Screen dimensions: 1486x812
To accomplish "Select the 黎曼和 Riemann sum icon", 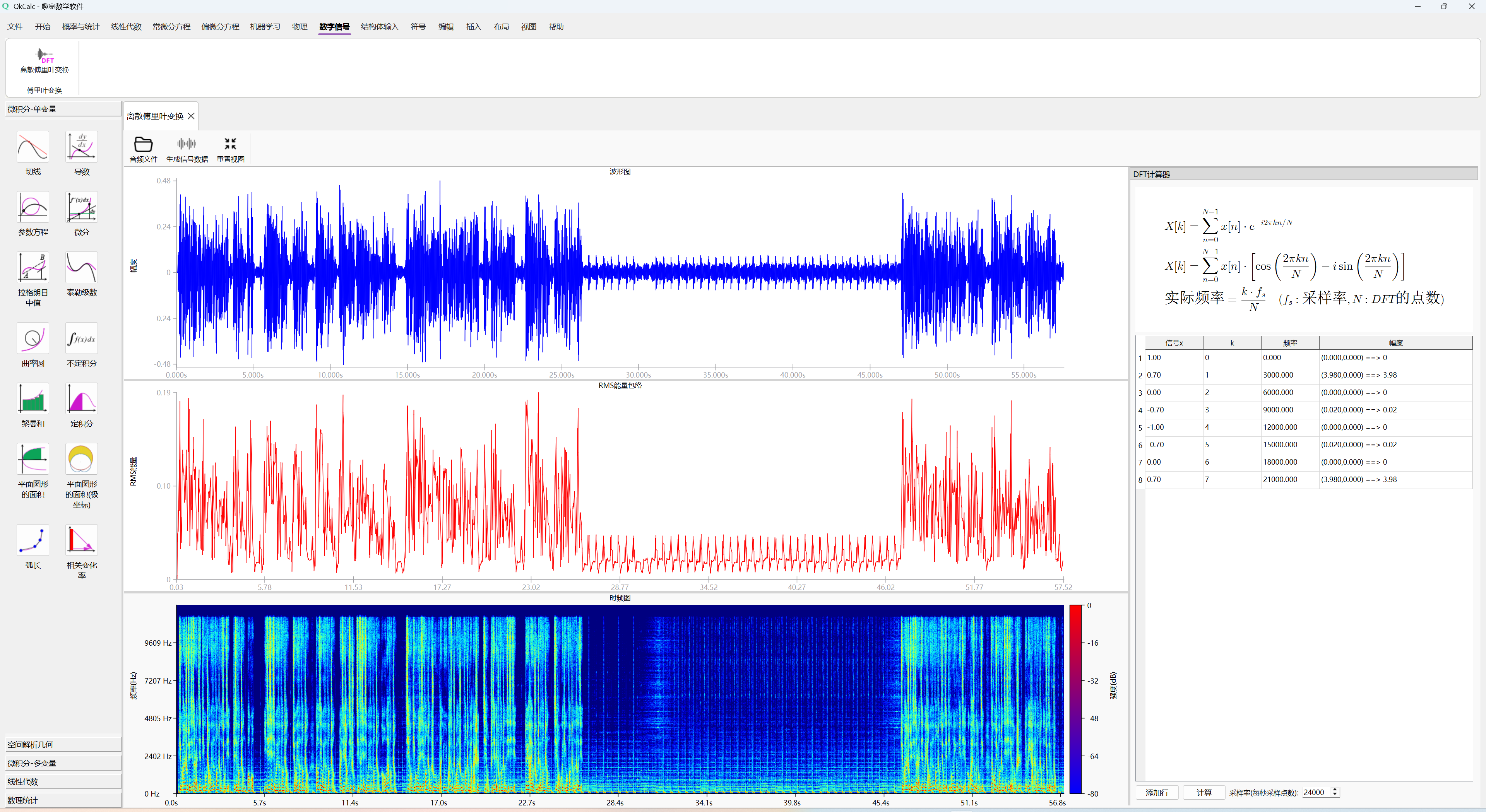I will [x=33, y=398].
